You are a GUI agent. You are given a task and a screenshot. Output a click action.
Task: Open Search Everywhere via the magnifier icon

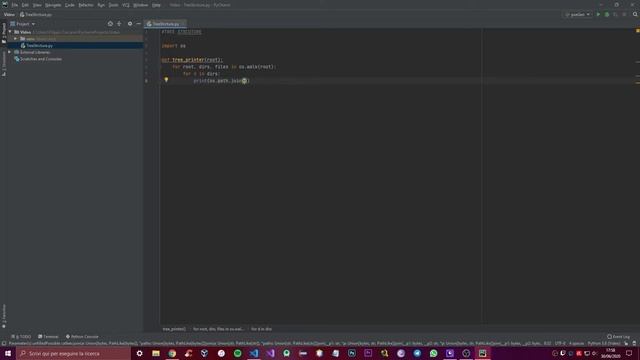click(x=635, y=14)
